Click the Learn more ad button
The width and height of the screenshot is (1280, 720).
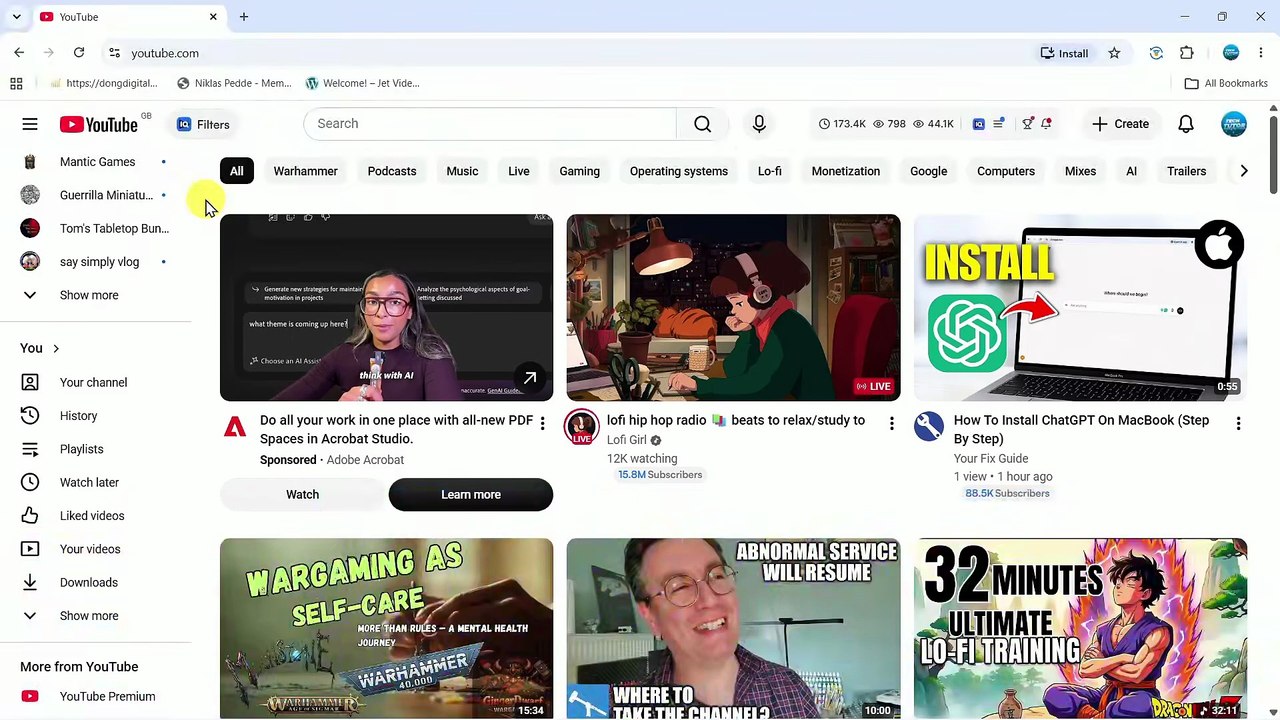[x=471, y=495]
